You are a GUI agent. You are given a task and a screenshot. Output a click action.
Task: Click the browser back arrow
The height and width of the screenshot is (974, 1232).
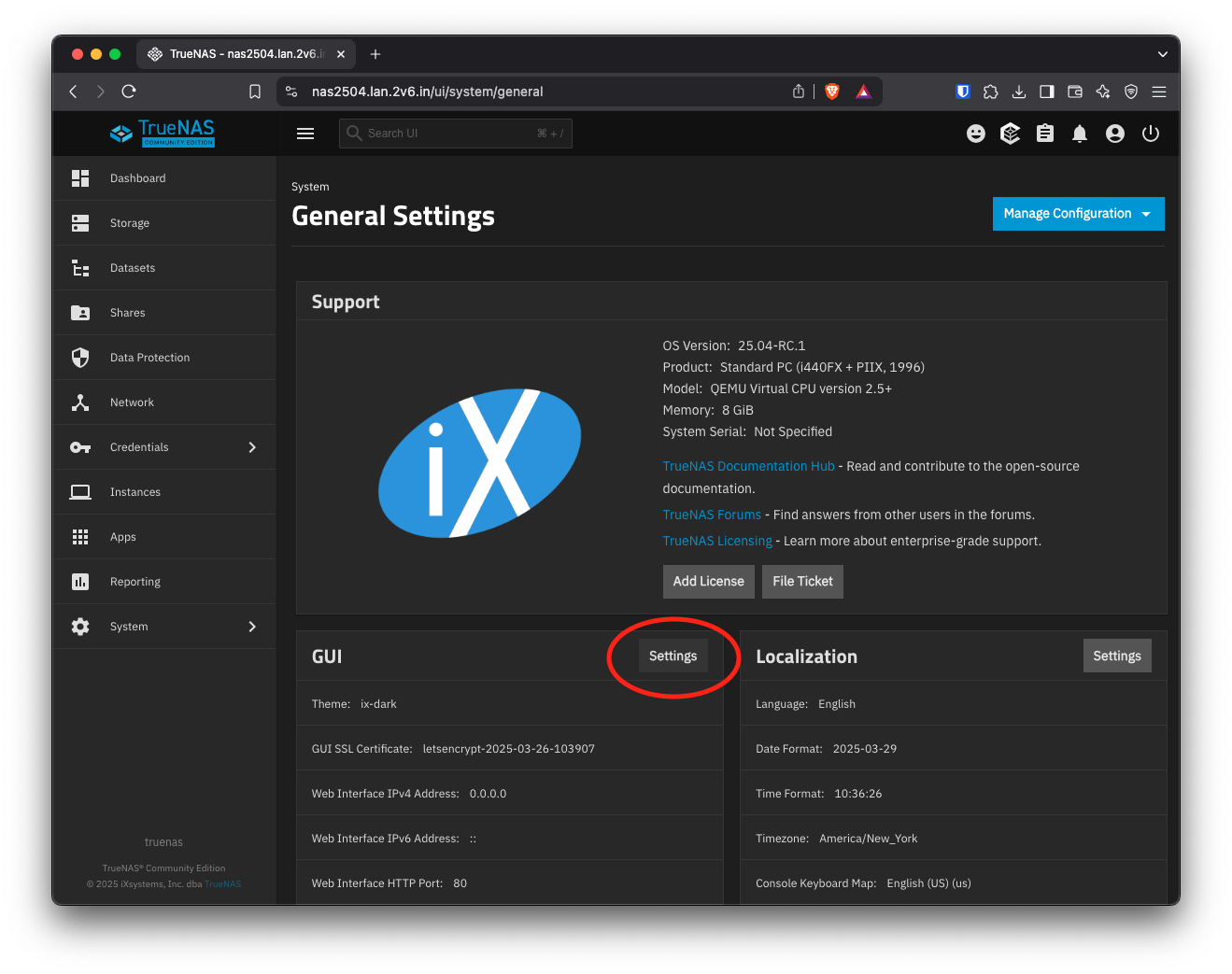point(74,92)
